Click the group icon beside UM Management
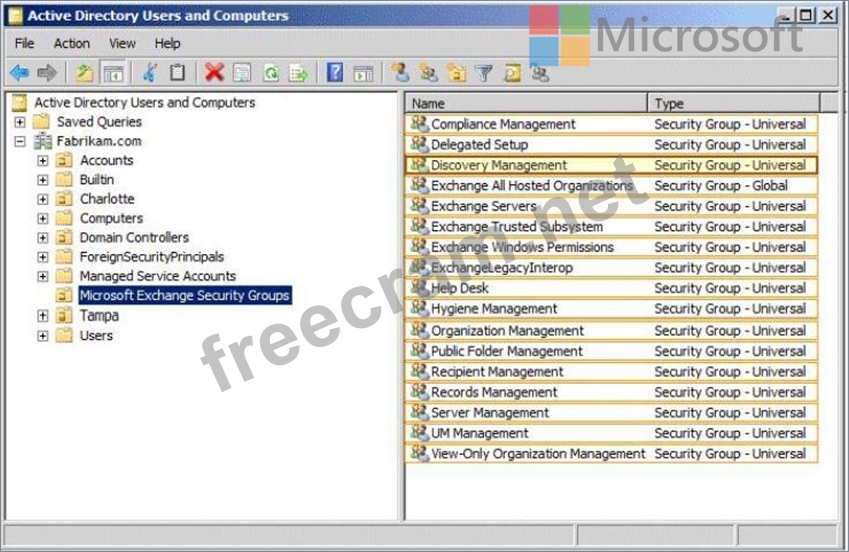This screenshot has width=849, height=552. 419,433
